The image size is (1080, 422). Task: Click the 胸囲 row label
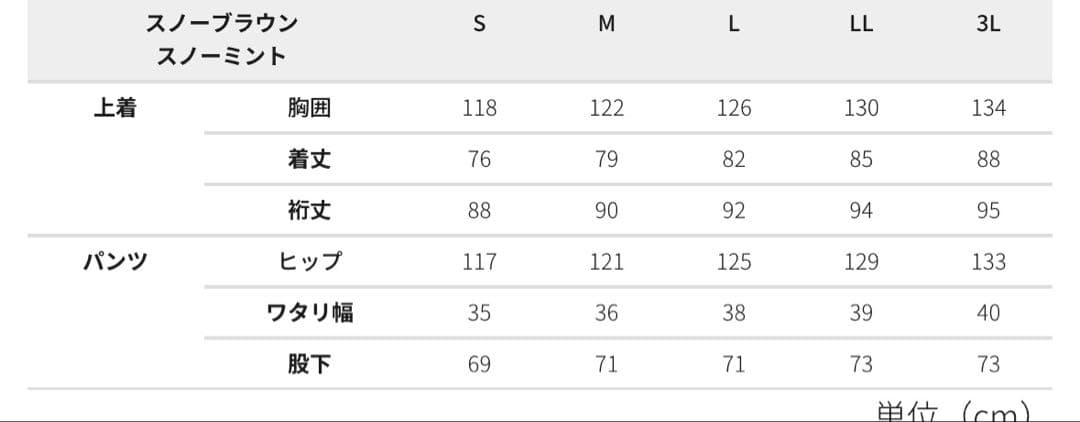[309, 108]
